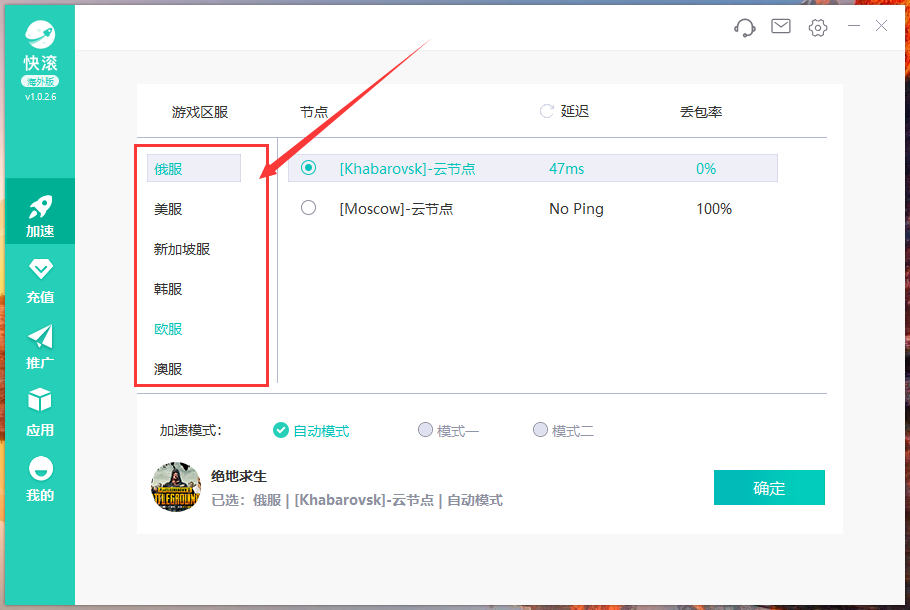The width and height of the screenshot is (910, 610).
Task: Choose 模式一 acceleration mode
Action: coord(449,431)
